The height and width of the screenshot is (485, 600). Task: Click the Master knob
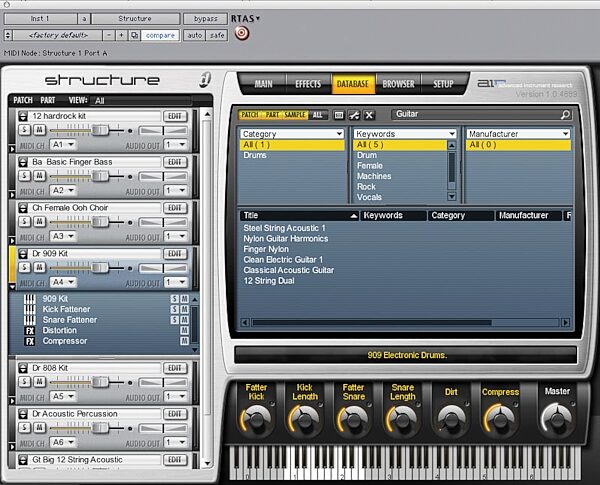[x=557, y=419]
